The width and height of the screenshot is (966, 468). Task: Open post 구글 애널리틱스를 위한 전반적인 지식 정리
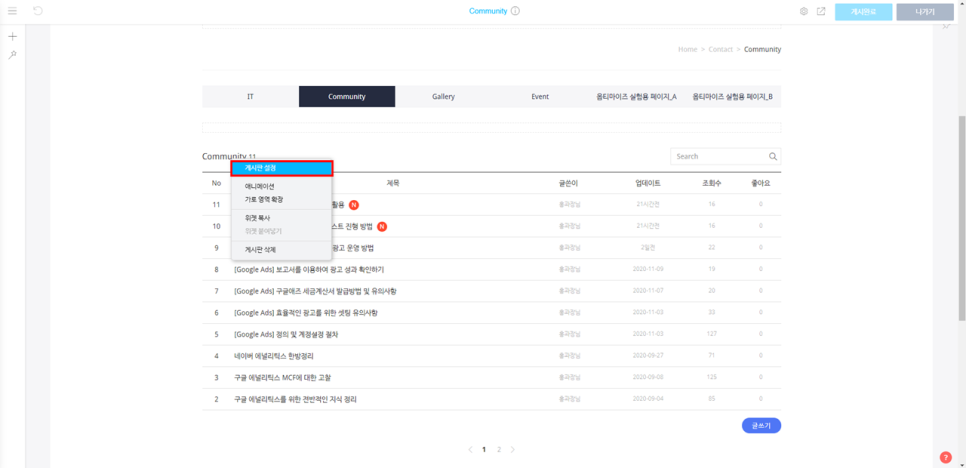(x=296, y=399)
